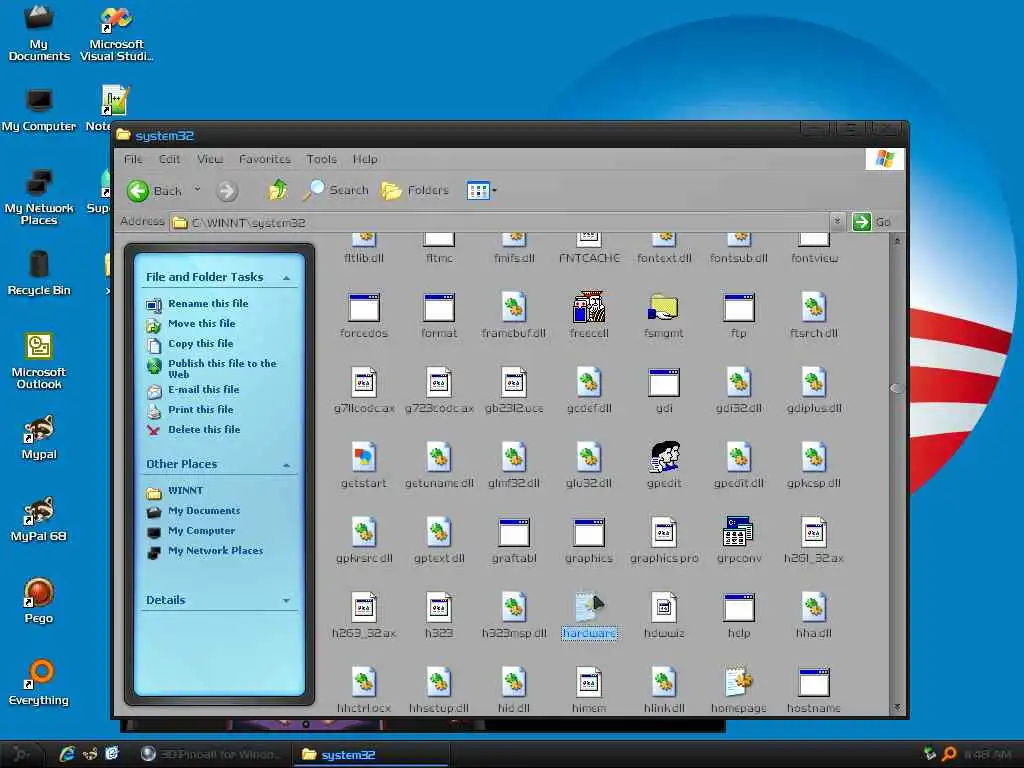The width and height of the screenshot is (1024, 768).
Task: Select the homepage file icon
Action: 739,682
